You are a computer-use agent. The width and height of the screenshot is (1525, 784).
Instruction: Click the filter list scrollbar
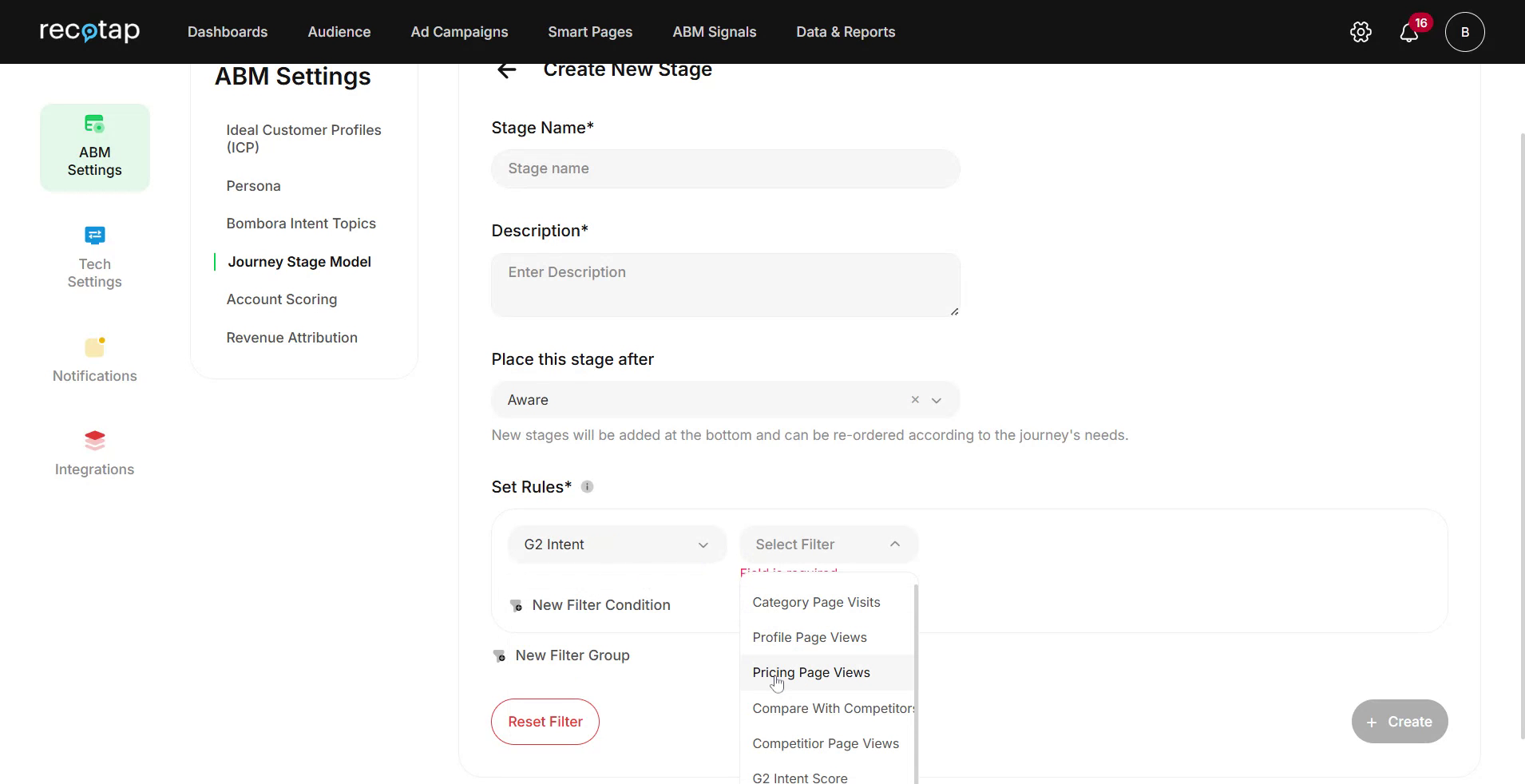coord(916,679)
